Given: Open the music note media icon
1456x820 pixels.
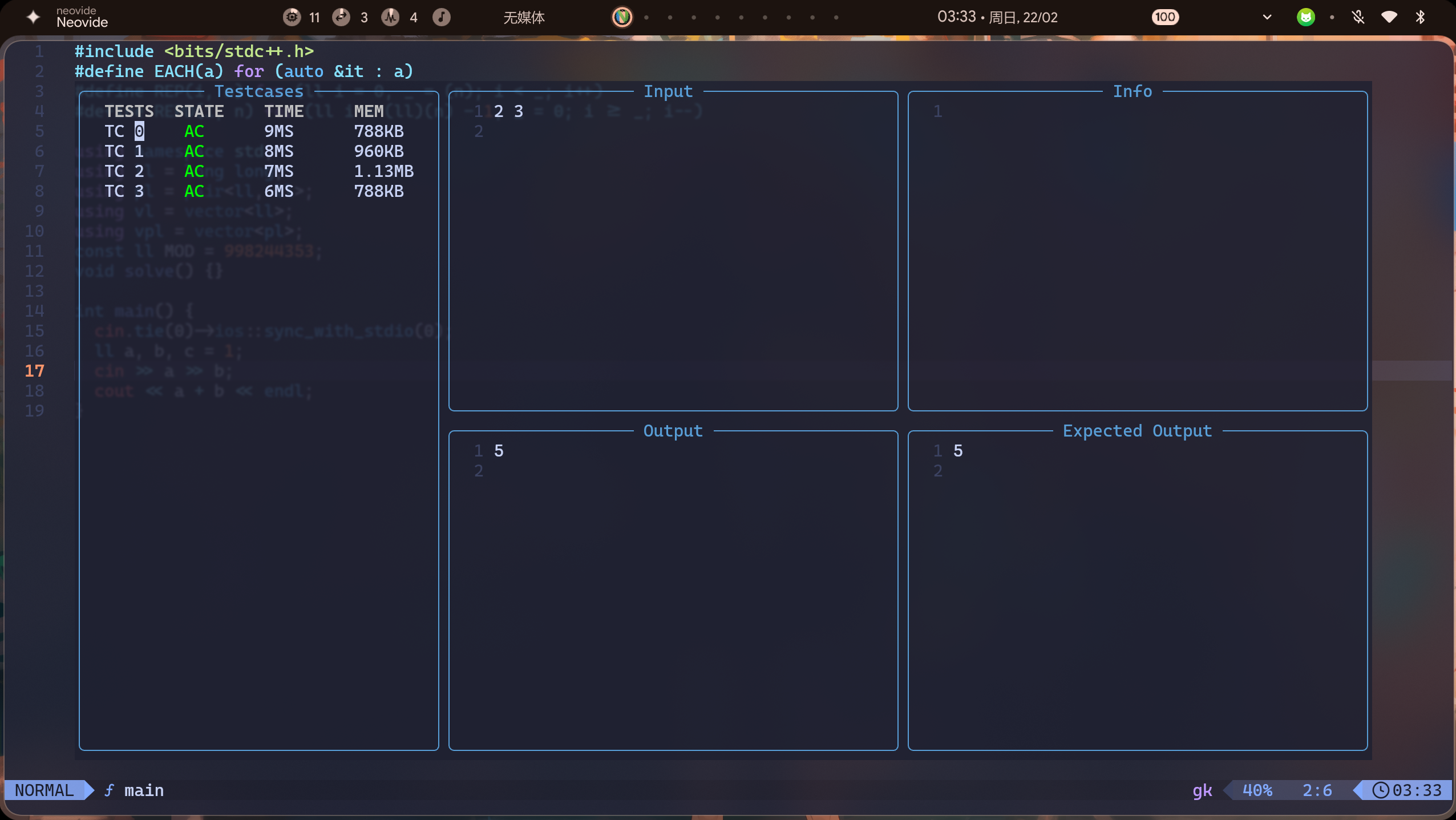Looking at the screenshot, I should [x=441, y=17].
